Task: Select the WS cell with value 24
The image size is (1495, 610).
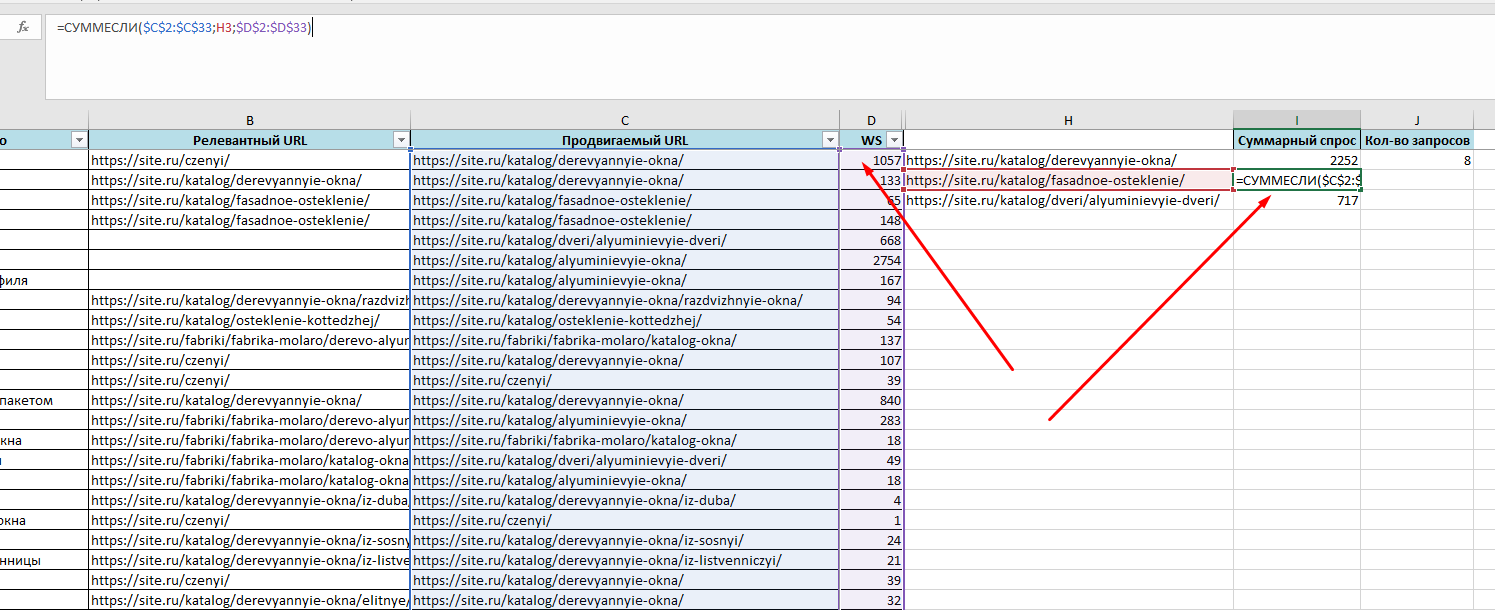Action: coord(871,540)
